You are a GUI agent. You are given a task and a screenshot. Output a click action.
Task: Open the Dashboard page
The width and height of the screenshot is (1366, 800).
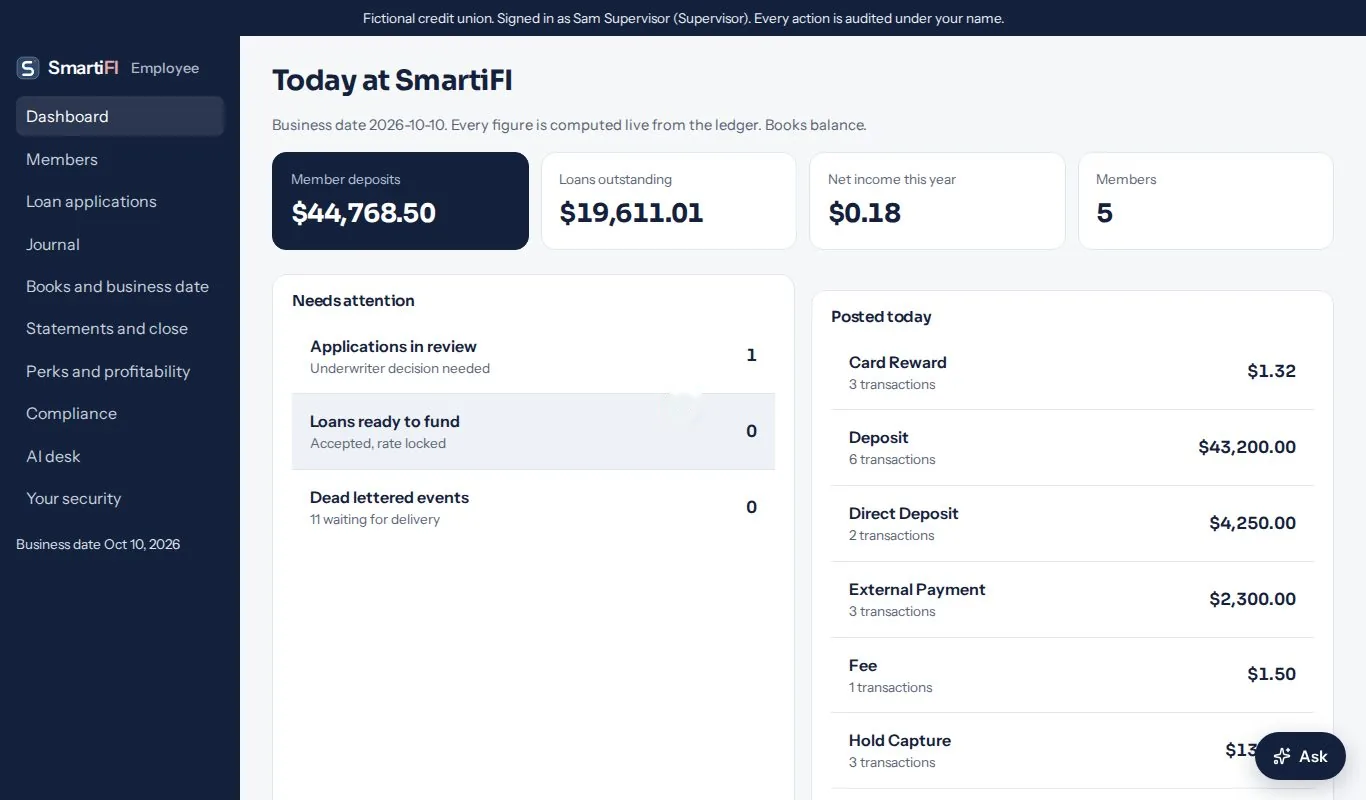pos(120,116)
